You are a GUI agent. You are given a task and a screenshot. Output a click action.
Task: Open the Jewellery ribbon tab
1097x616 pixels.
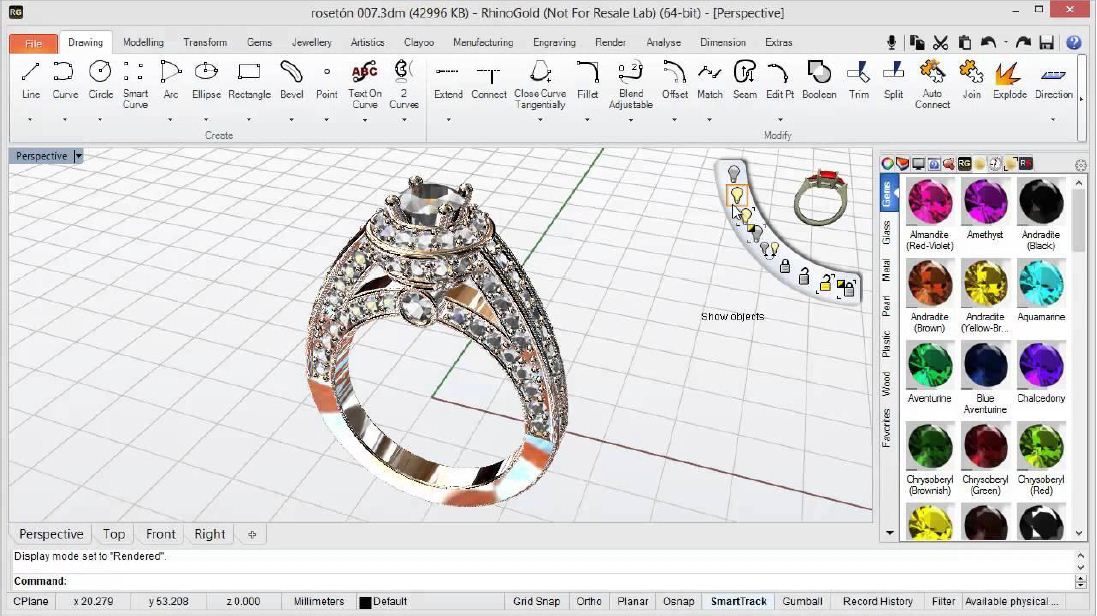(311, 43)
